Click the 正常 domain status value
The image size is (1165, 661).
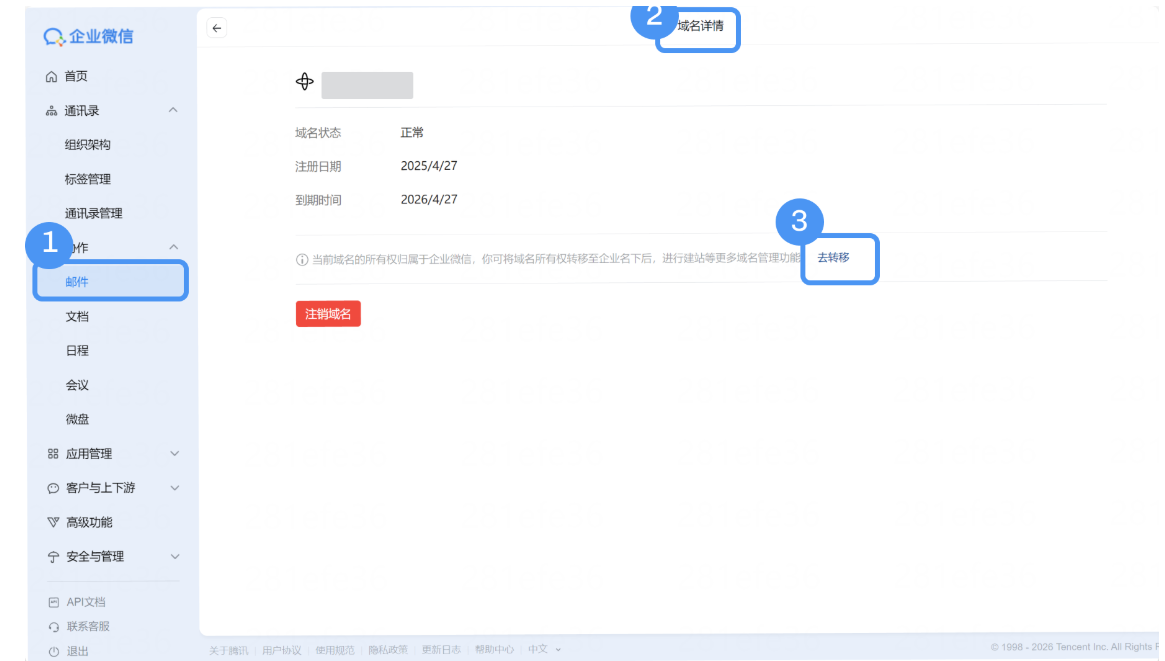(412, 133)
